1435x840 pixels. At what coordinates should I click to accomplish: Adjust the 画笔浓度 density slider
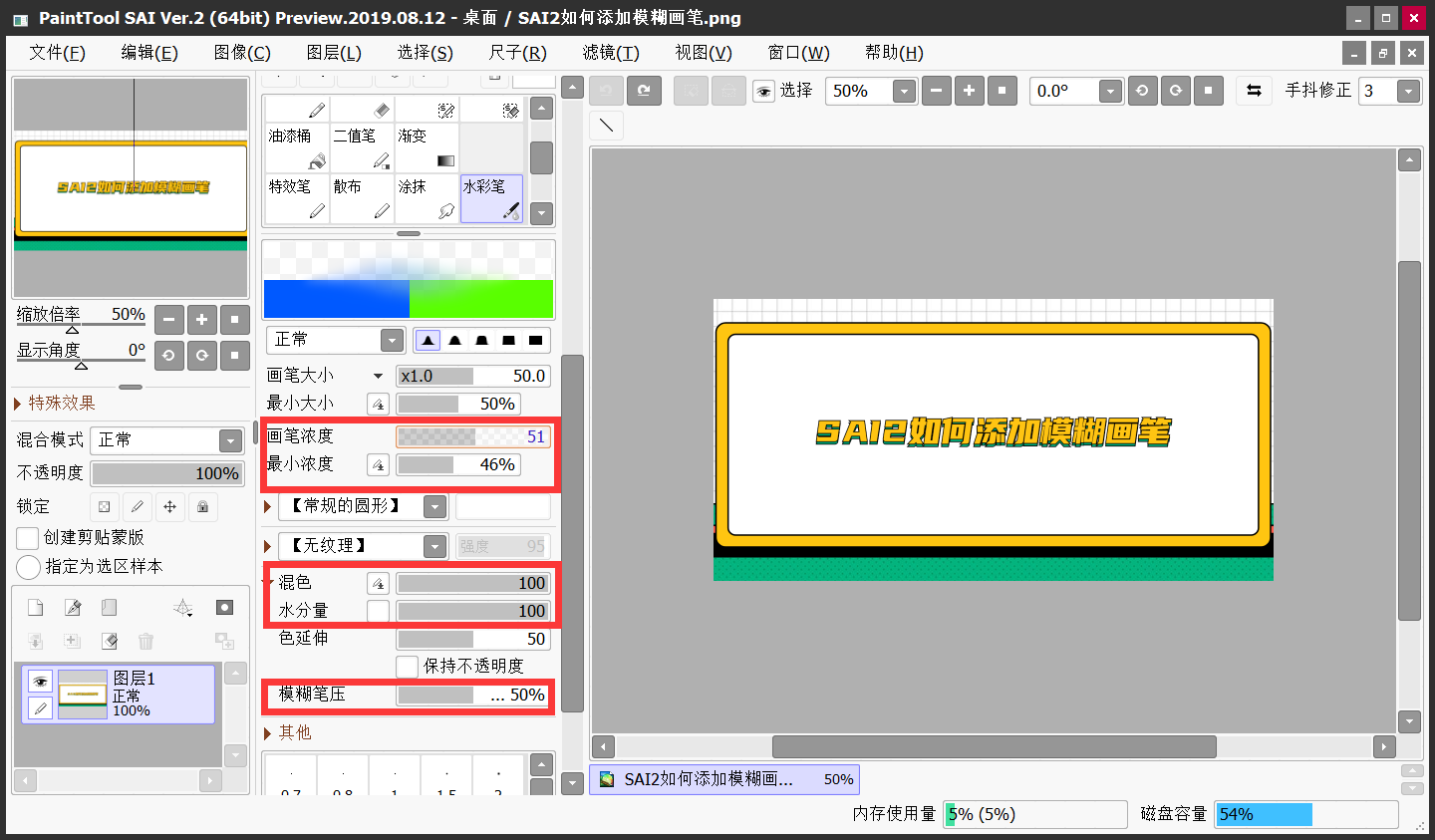click(473, 436)
